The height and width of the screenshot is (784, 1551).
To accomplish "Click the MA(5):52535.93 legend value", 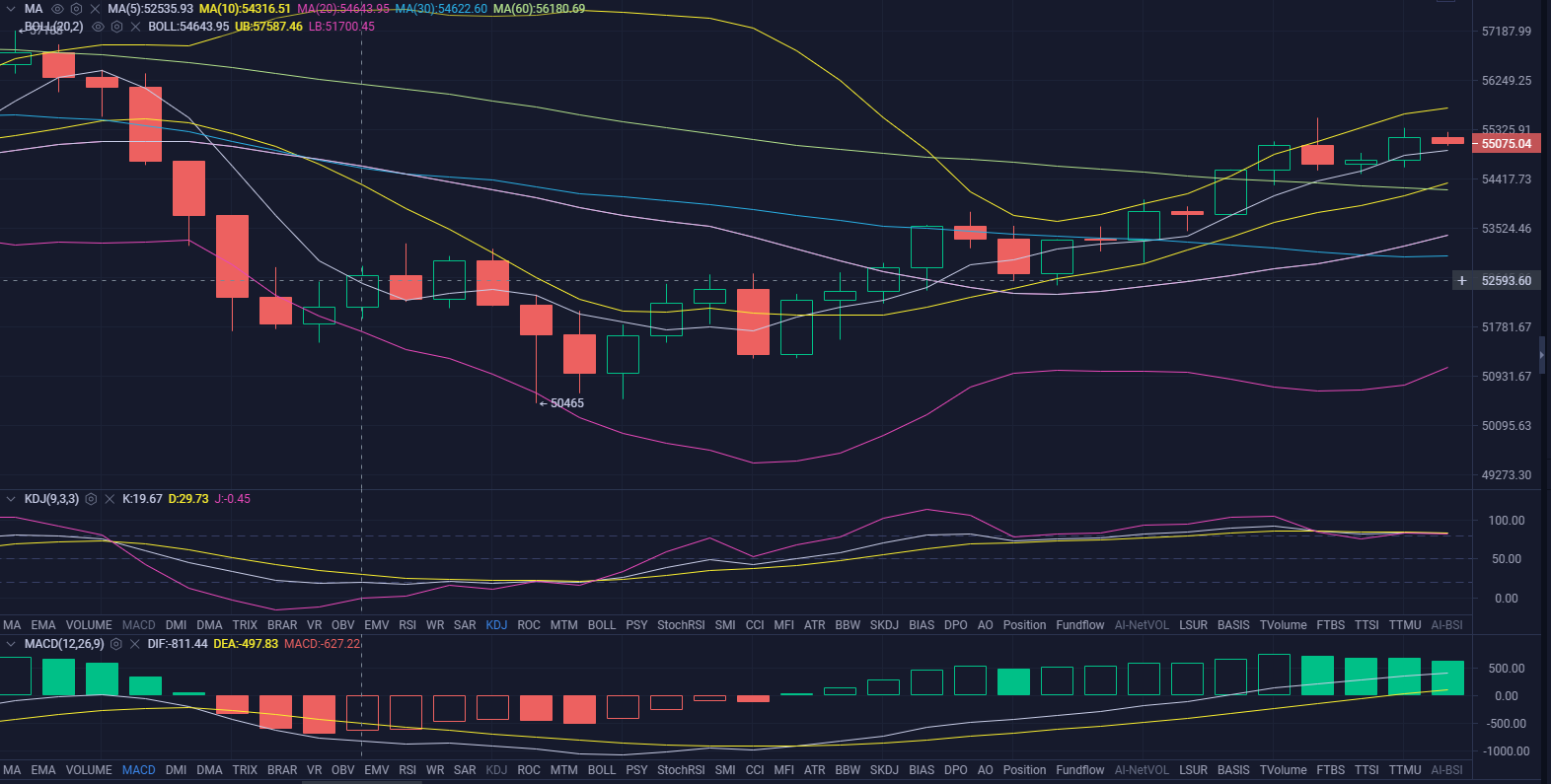I will [x=150, y=9].
